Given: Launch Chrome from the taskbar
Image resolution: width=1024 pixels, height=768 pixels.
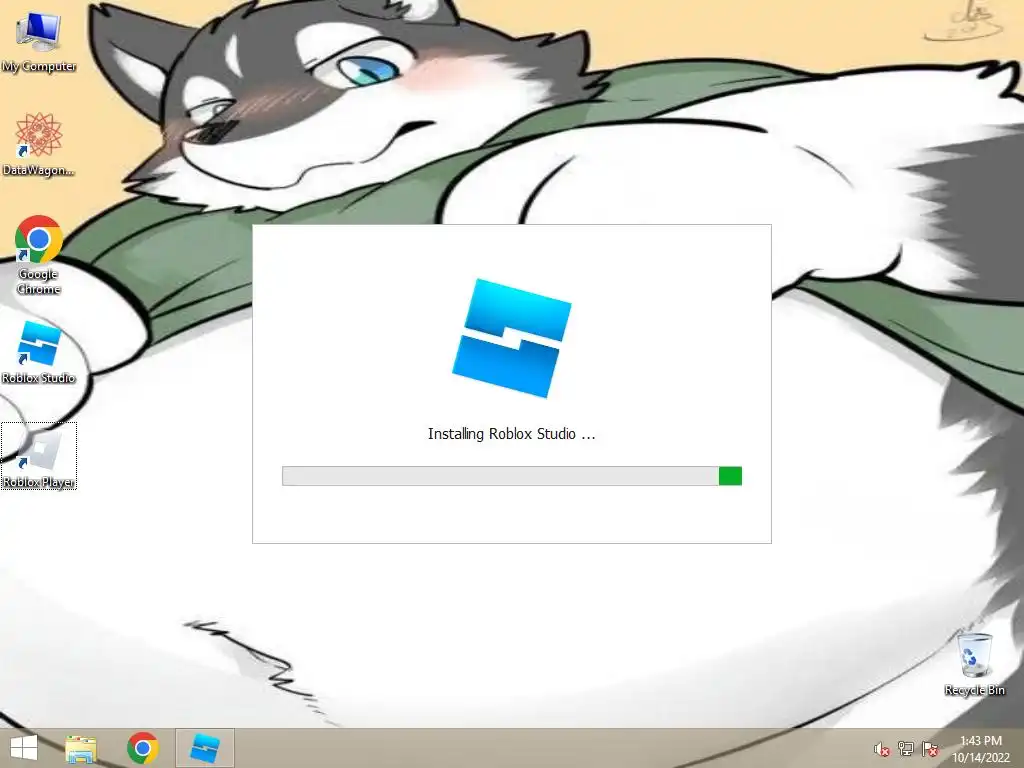Looking at the screenshot, I should tap(143, 748).
